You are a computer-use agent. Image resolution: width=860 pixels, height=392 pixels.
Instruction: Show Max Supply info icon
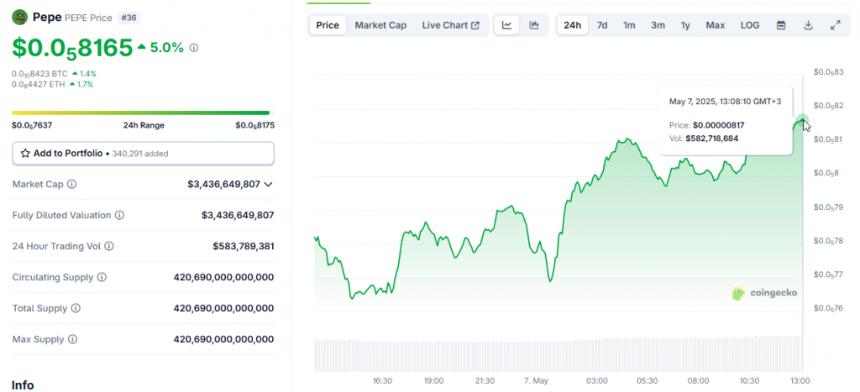pos(72,339)
